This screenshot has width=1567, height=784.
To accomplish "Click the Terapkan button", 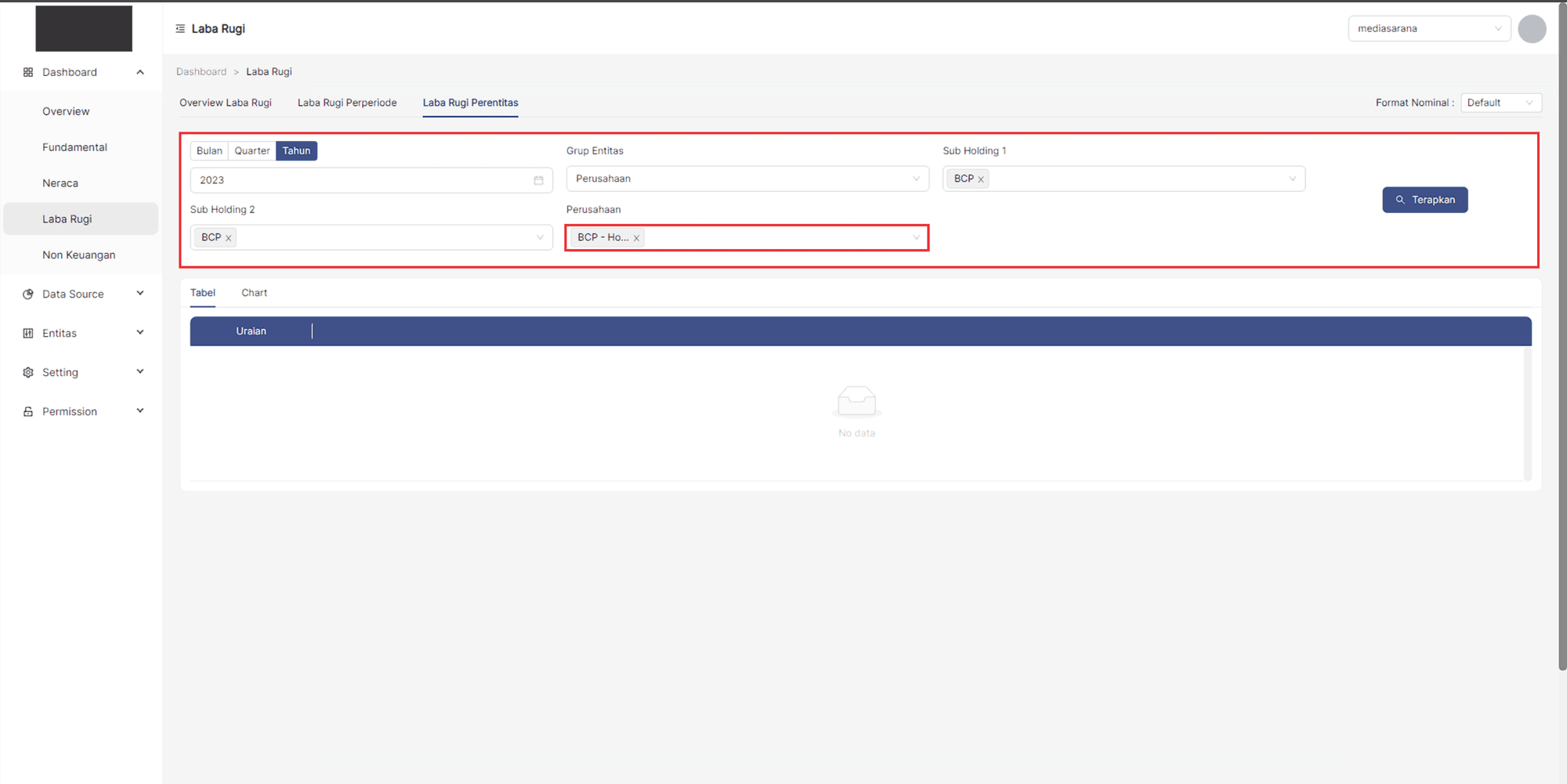I will tap(1424, 200).
